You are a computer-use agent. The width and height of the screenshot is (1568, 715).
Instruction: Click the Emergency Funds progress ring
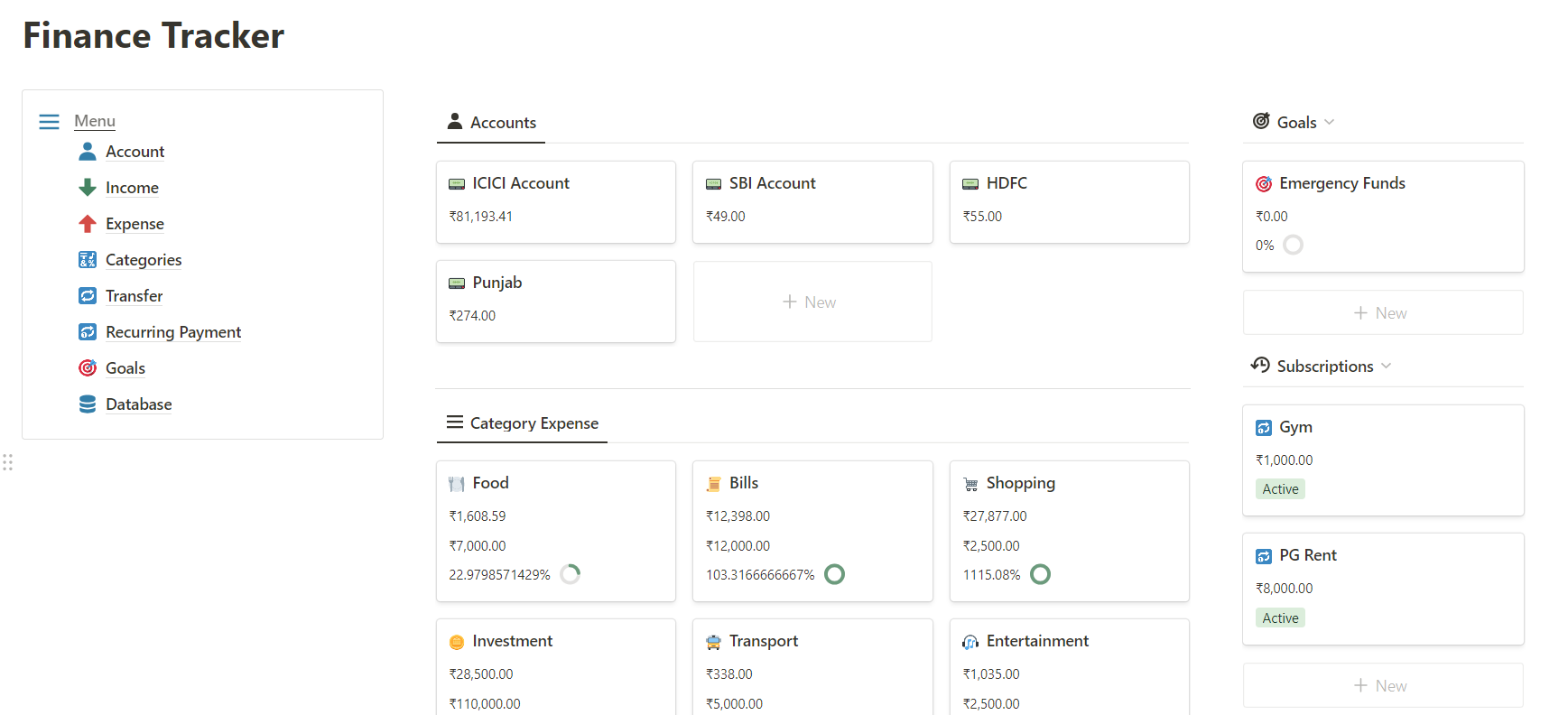click(x=1294, y=246)
